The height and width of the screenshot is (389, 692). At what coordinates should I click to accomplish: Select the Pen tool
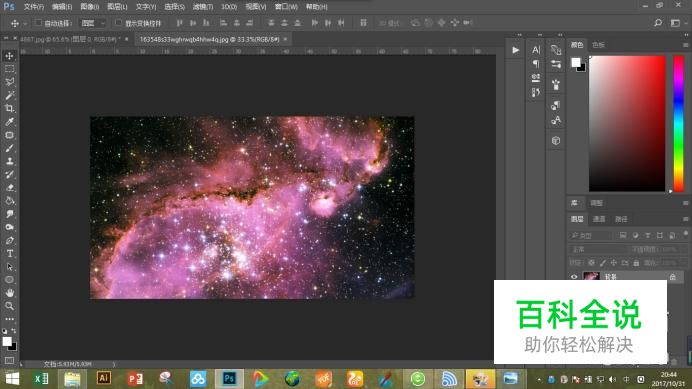[x=9, y=241]
